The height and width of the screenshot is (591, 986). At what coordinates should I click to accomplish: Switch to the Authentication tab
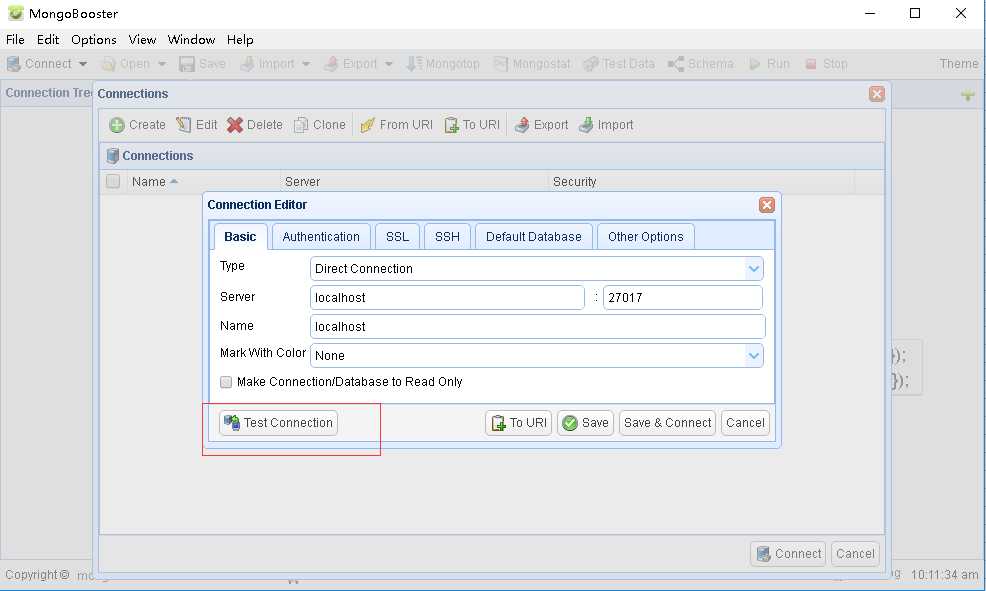321,236
